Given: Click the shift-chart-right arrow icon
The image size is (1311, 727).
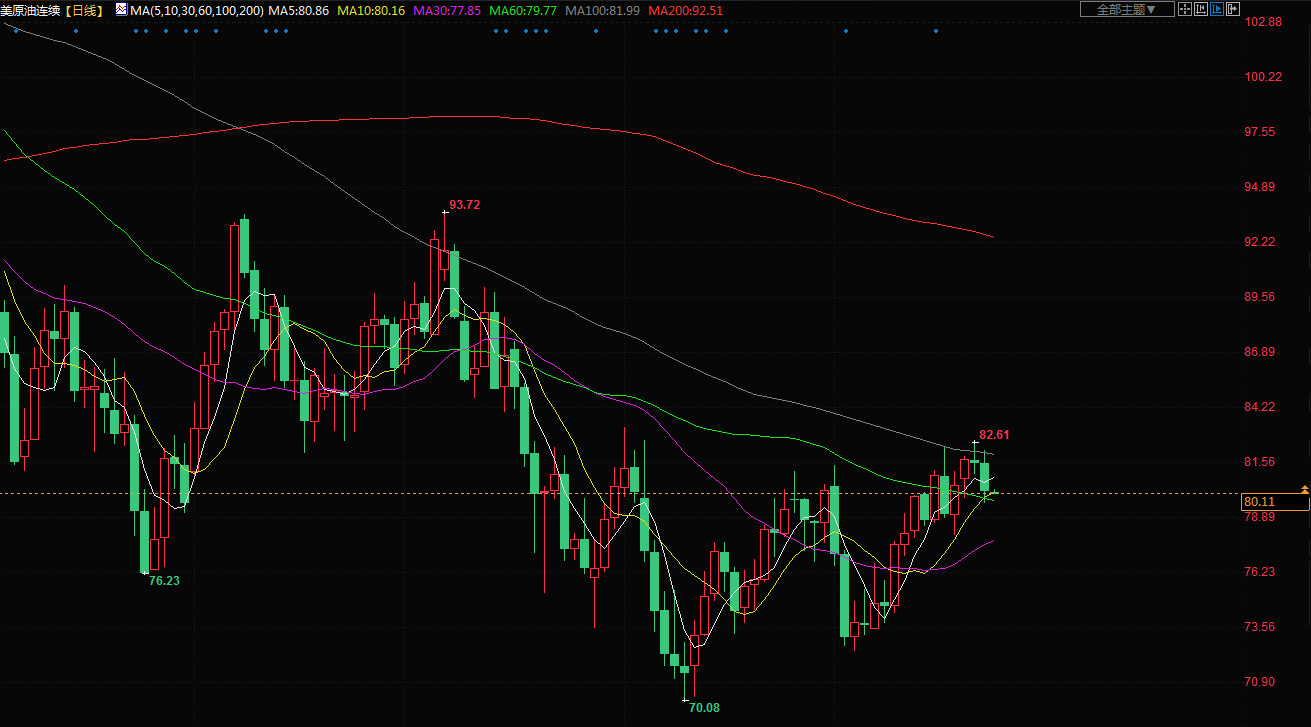Looking at the screenshot, I should (1232, 9).
